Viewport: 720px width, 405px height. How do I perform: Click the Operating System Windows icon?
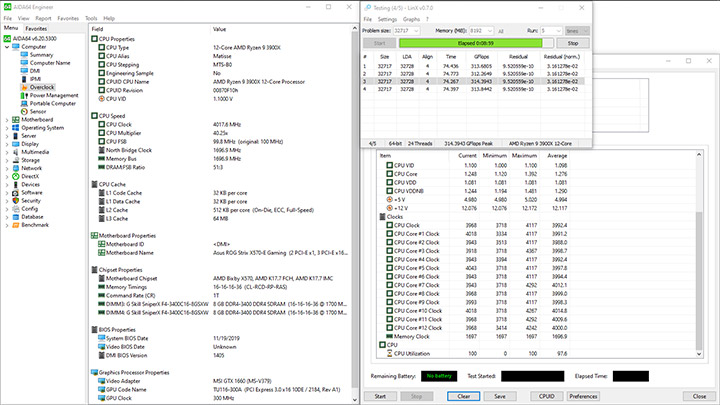(x=16, y=128)
